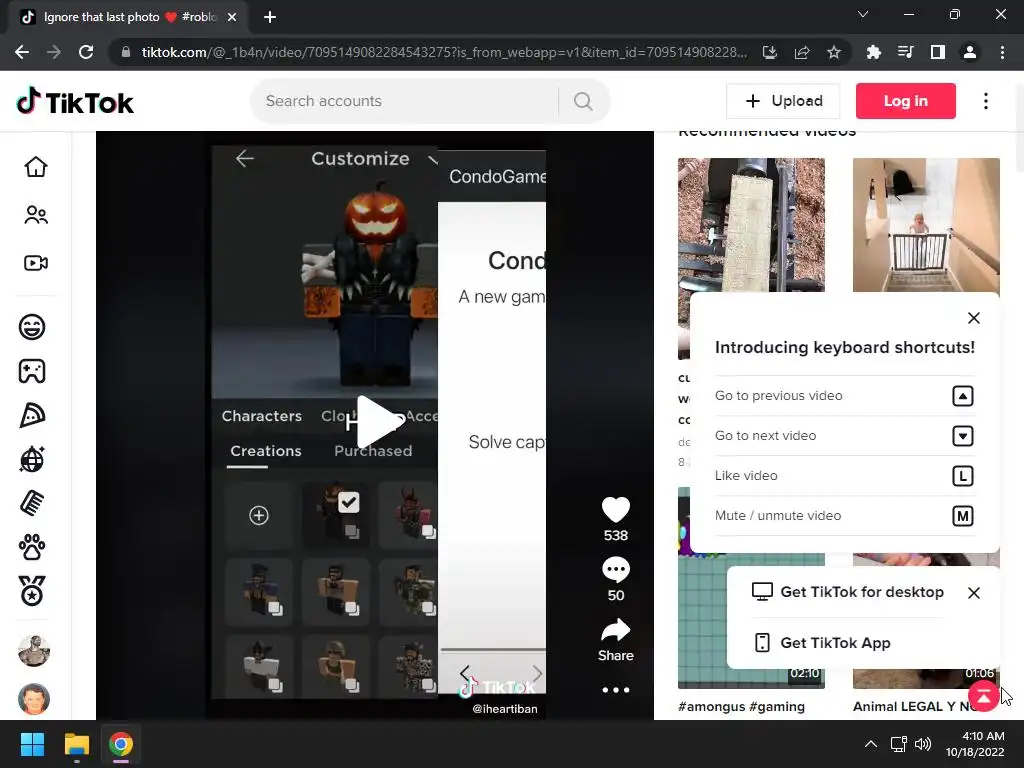Open the Chrome media control icon

pyautogui.click(x=906, y=52)
